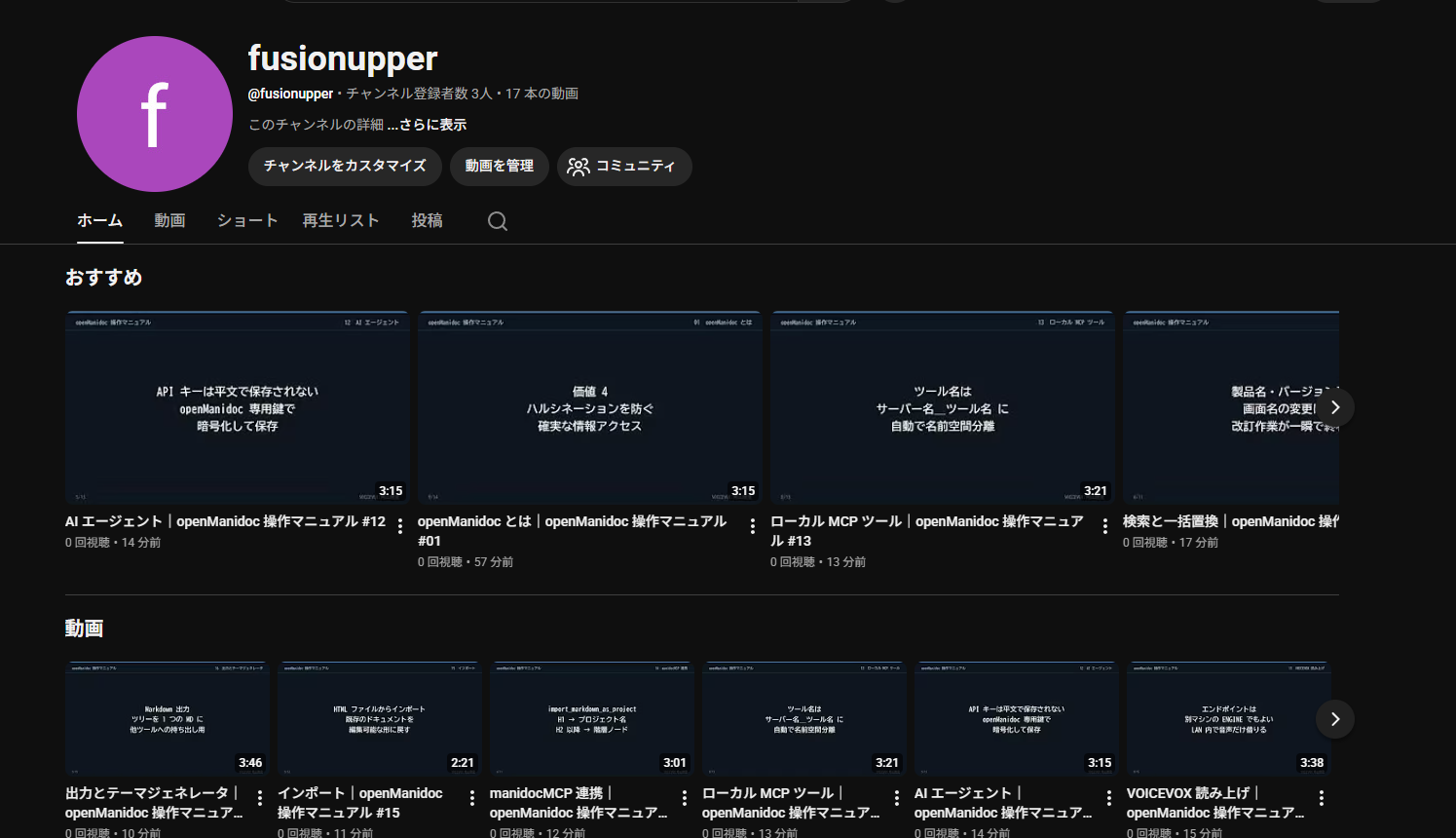Viewport: 1456px width, 838px height.
Task: Show next videos in 動画 carousel
Action: (x=1335, y=719)
